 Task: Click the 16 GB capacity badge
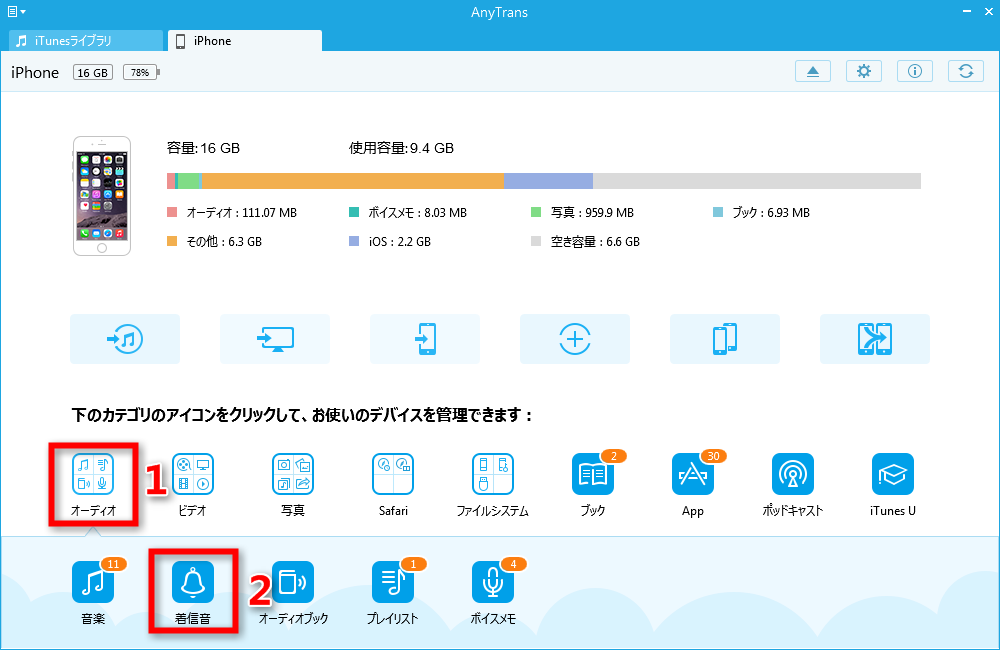[92, 72]
